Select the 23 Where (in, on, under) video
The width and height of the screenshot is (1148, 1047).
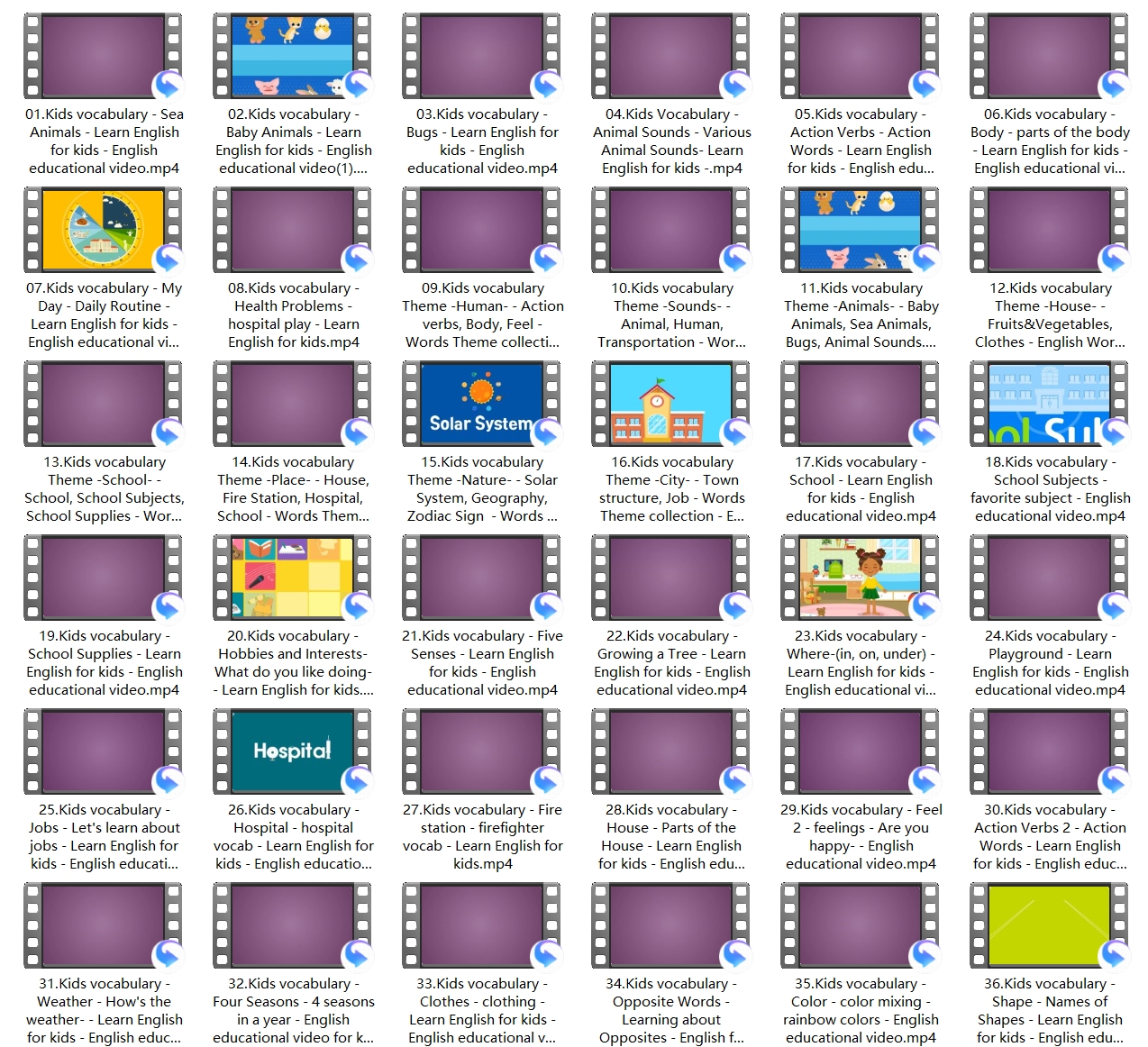click(860, 578)
